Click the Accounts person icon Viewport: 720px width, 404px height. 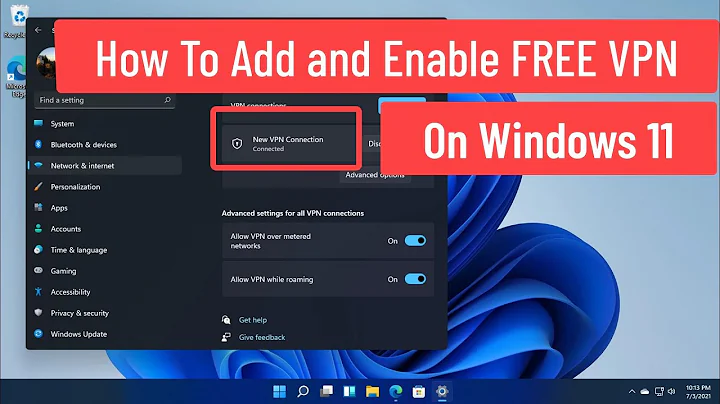tap(39, 228)
